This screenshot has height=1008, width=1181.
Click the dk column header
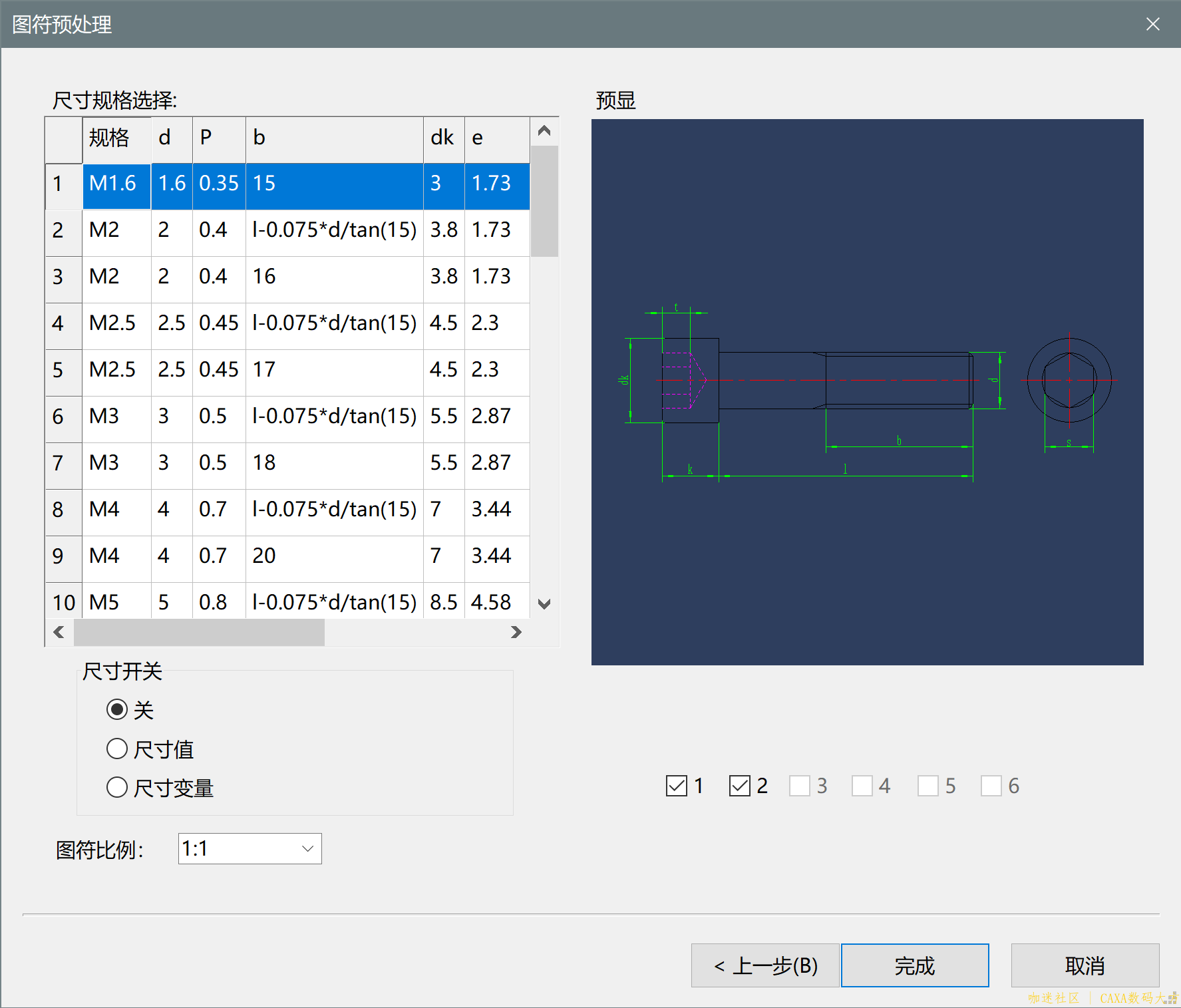[443, 138]
